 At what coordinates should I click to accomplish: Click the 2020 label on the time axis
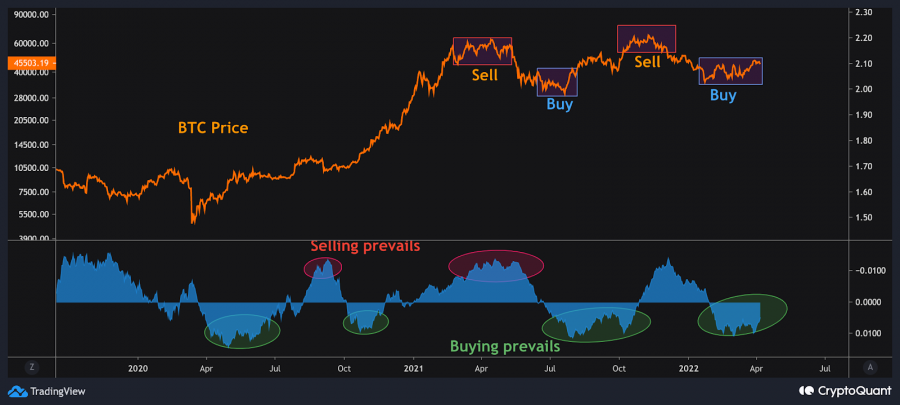pos(138,368)
